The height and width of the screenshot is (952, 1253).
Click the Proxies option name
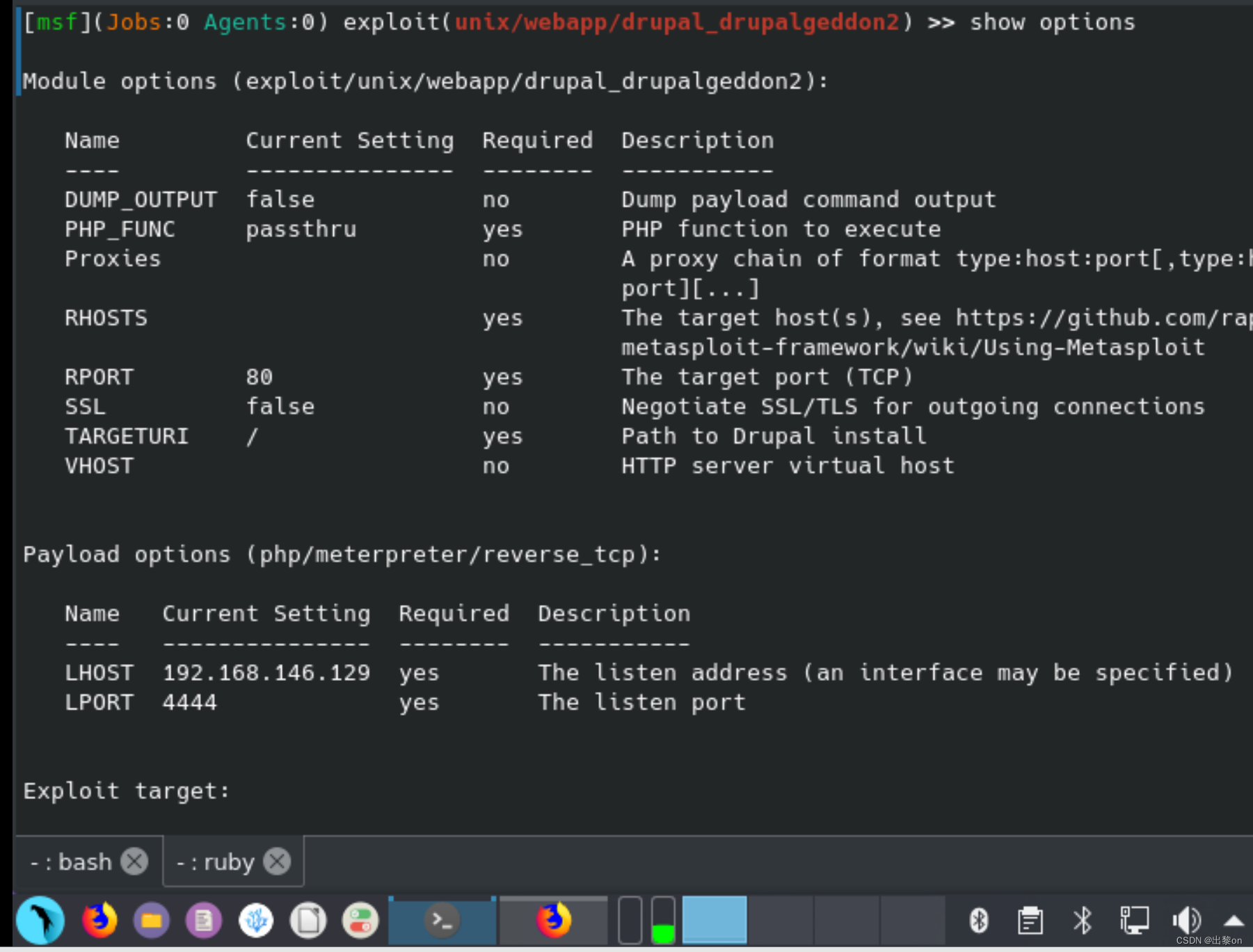pyautogui.click(x=113, y=259)
